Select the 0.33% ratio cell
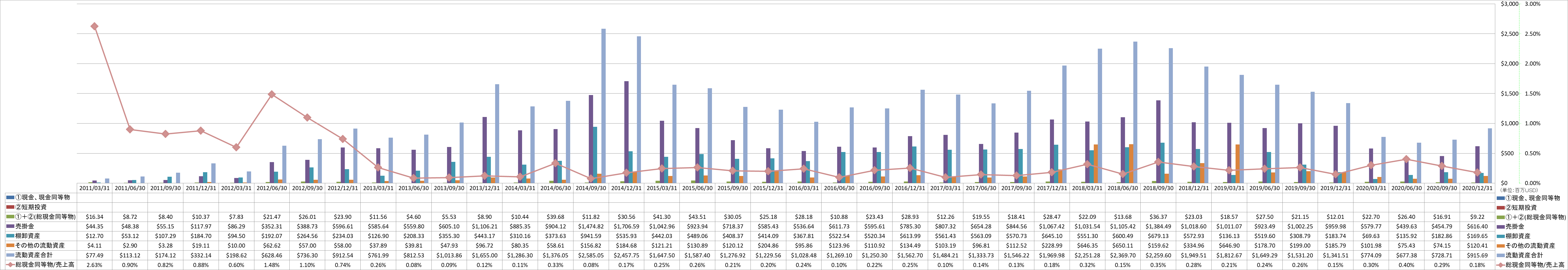Screen dimensions: 1568x270 [x=555, y=265]
